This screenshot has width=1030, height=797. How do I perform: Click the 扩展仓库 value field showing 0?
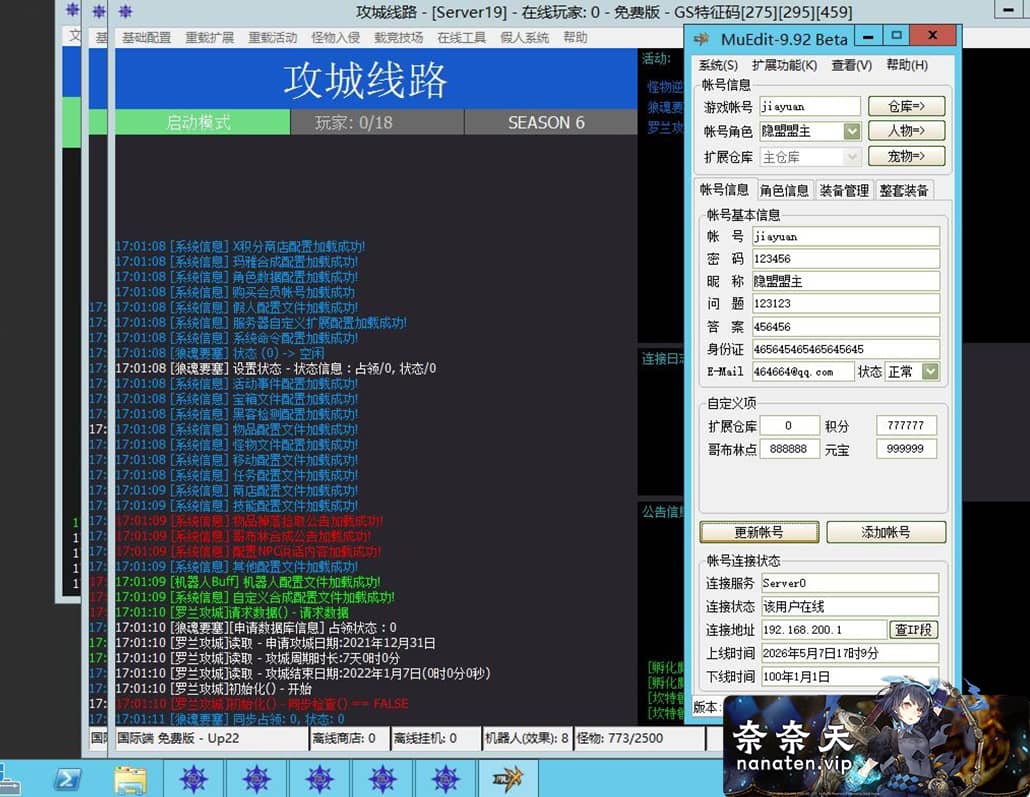click(x=790, y=426)
